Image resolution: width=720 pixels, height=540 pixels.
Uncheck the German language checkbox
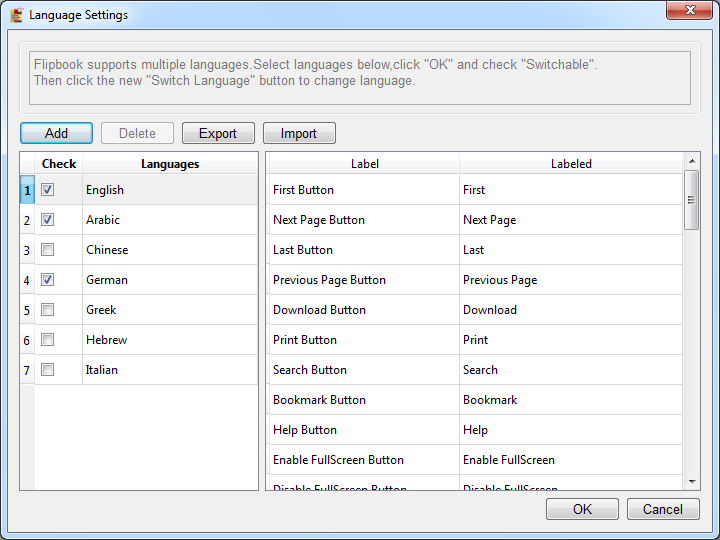pyautogui.click(x=48, y=280)
